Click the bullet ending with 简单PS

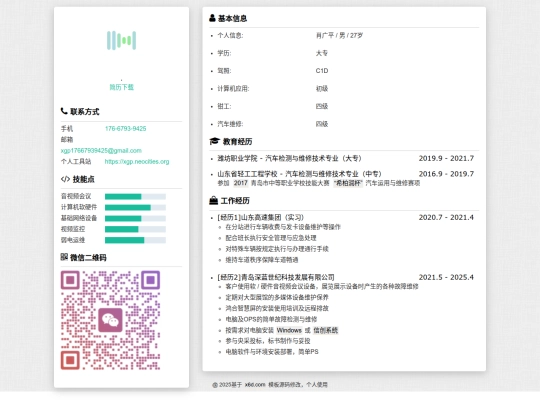(x=272, y=352)
